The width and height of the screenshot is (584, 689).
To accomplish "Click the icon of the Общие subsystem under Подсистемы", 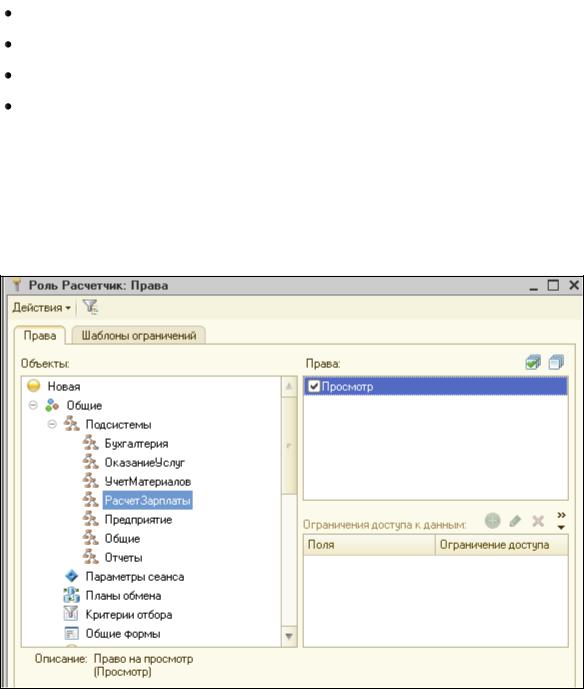I will tap(90, 538).
